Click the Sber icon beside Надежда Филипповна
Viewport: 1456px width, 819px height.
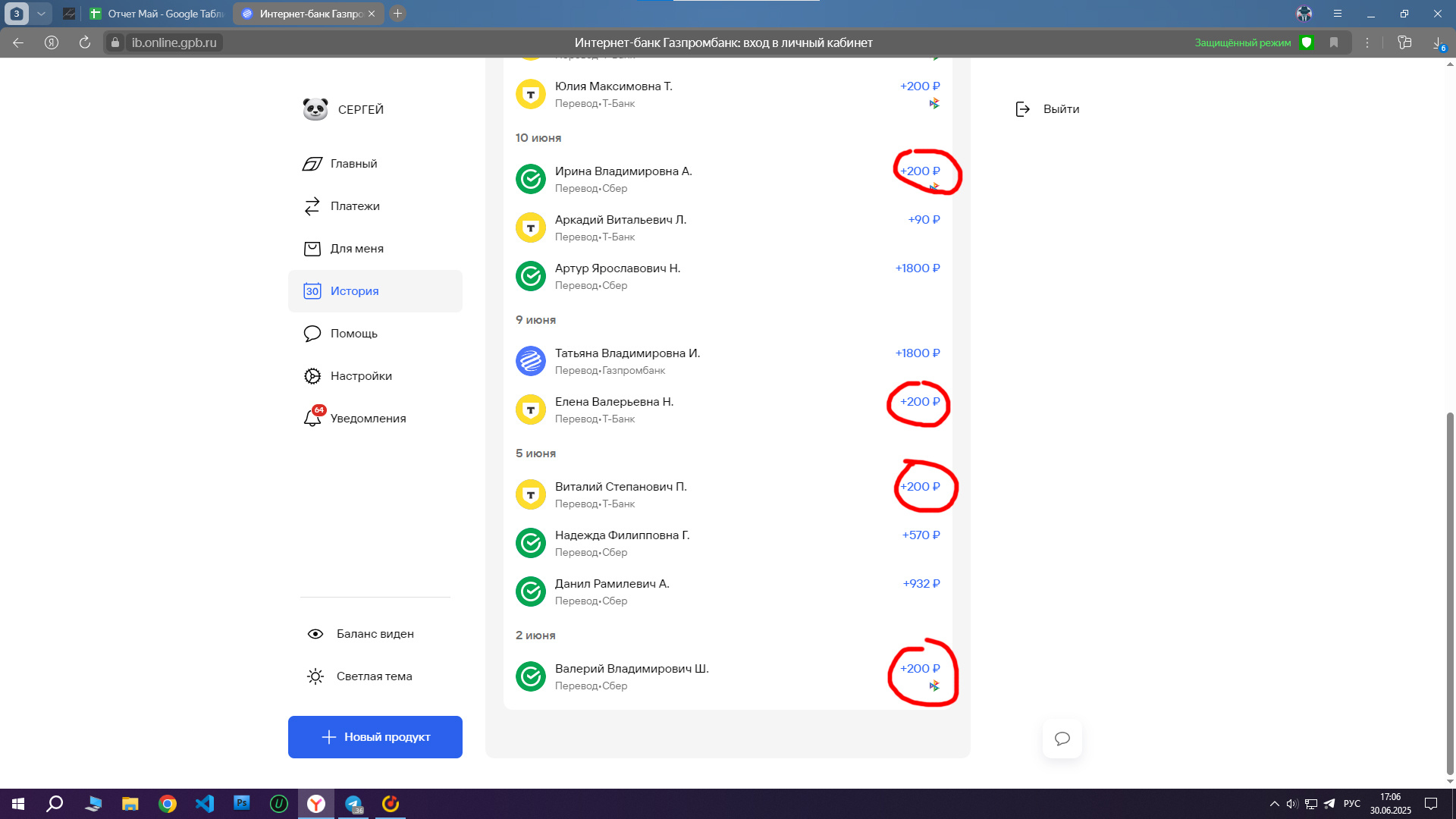pyautogui.click(x=531, y=543)
